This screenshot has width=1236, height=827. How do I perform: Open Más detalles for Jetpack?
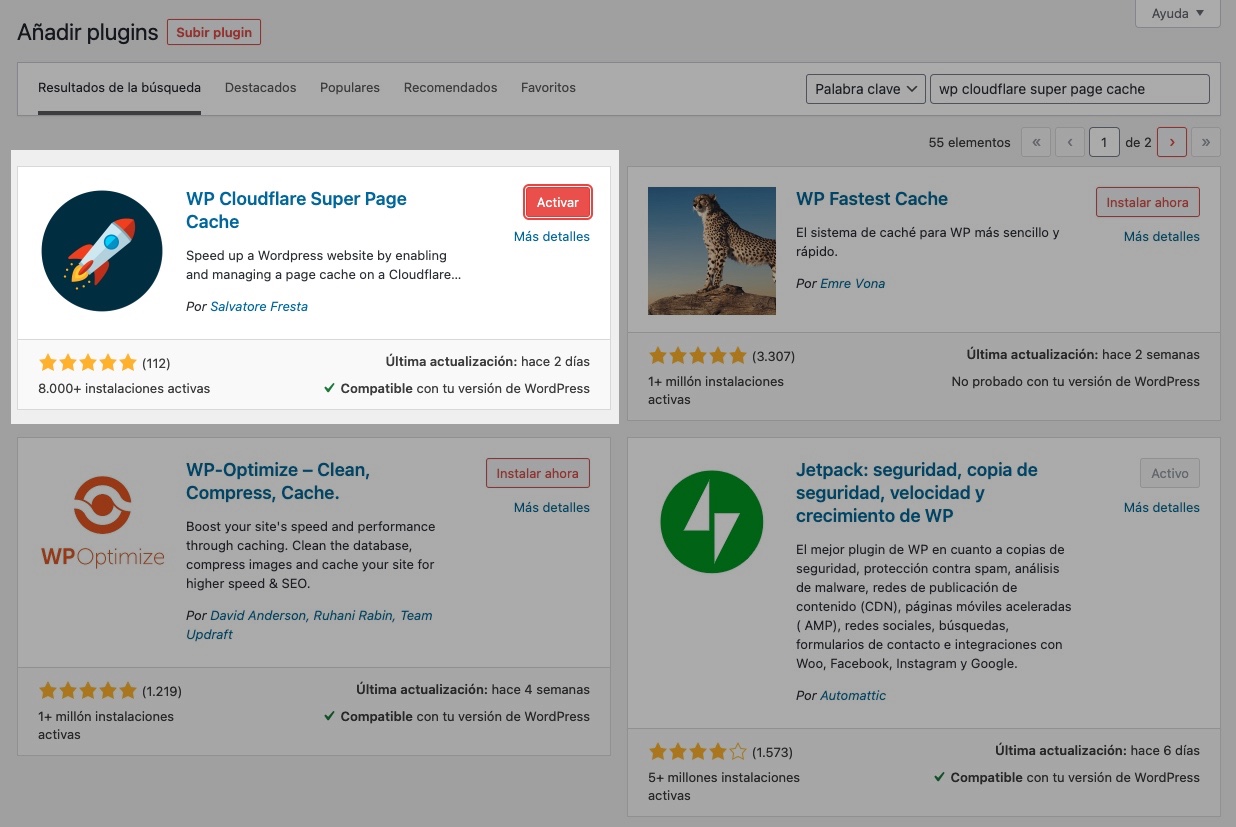coord(1161,507)
